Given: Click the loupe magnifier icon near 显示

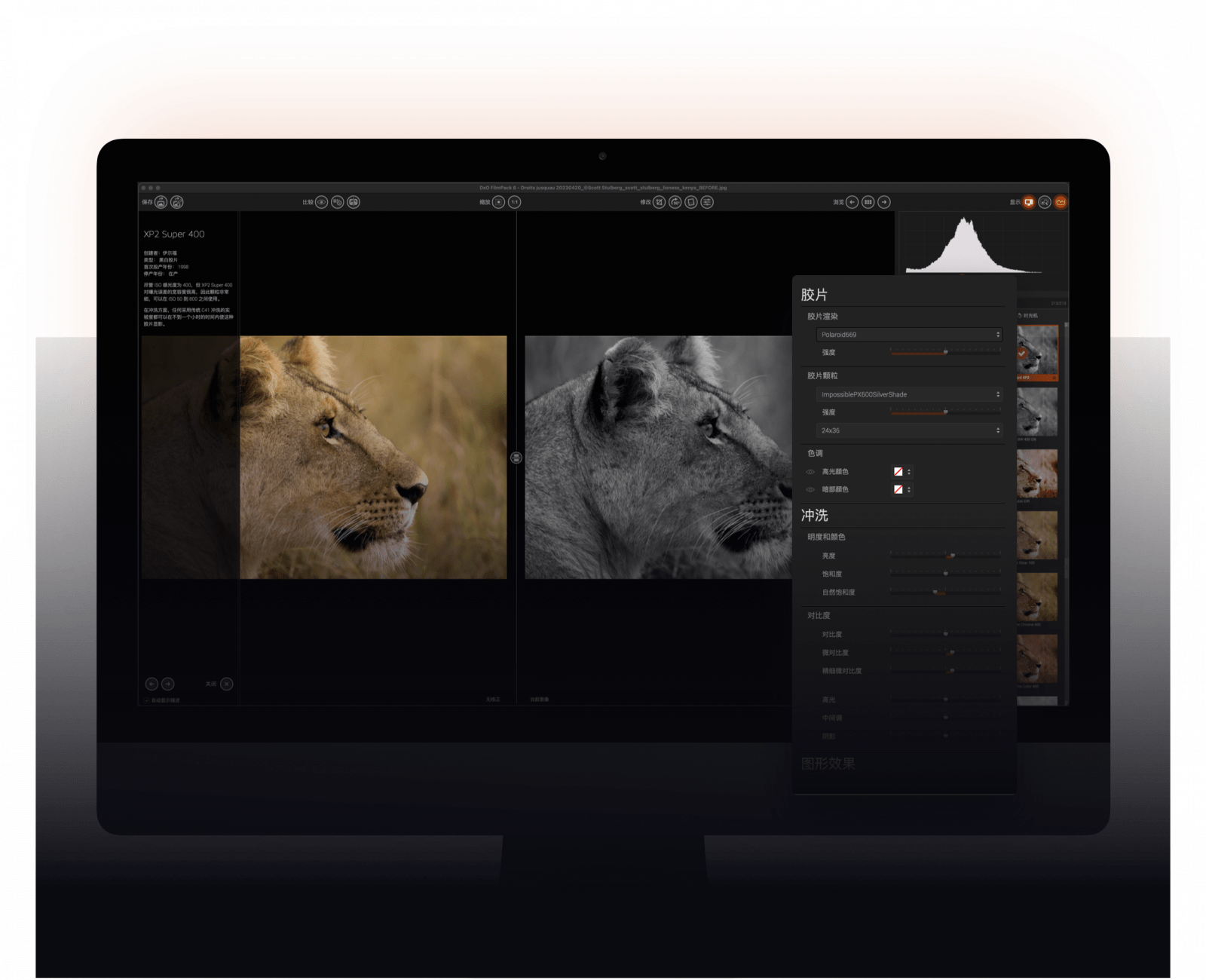Looking at the screenshot, I should pos(1044,202).
